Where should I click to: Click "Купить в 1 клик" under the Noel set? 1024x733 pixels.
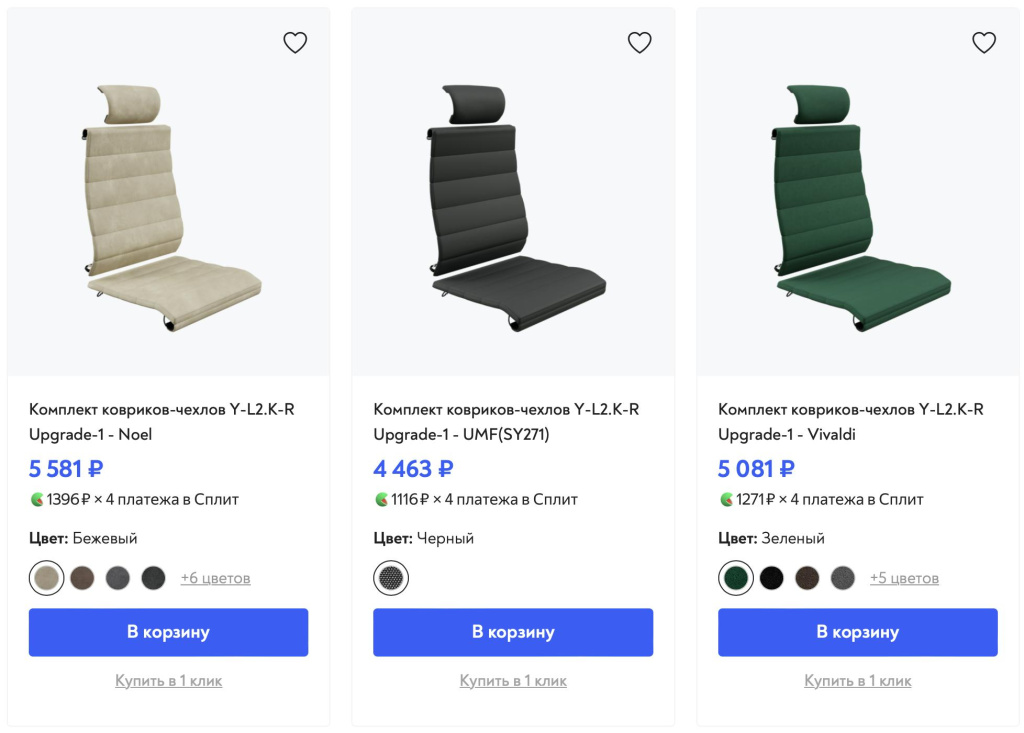[x=168, y=681]
